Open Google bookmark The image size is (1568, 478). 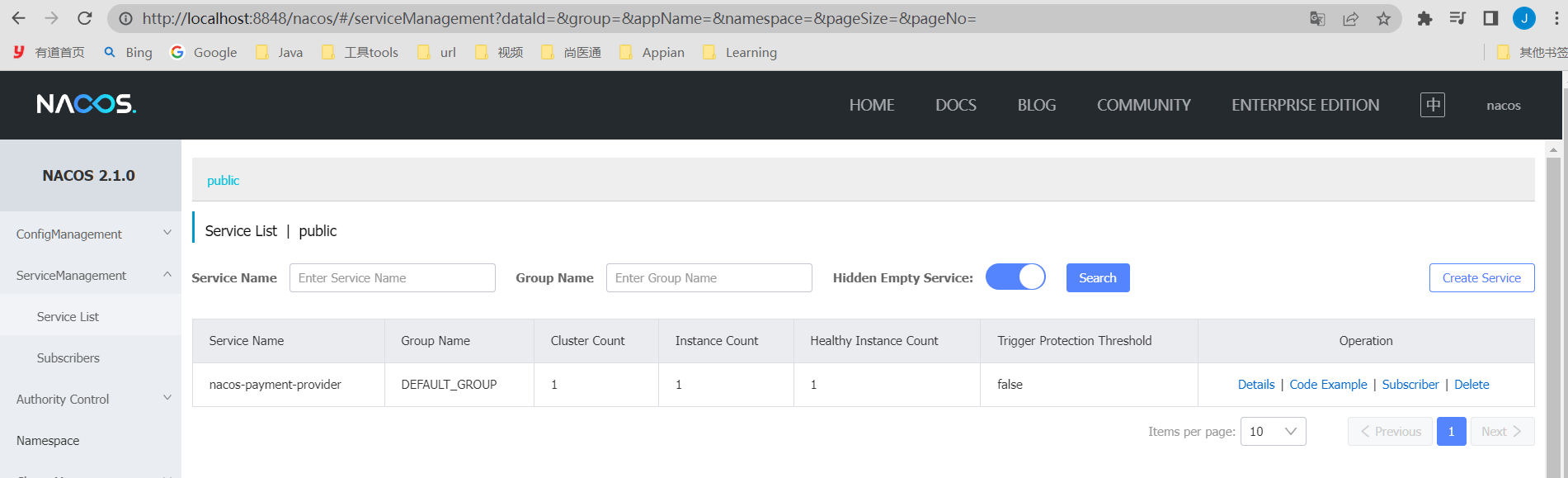click(204, 52)
